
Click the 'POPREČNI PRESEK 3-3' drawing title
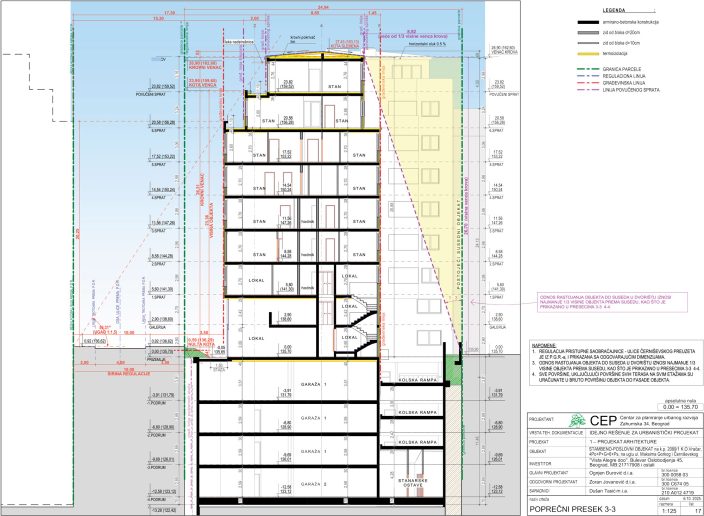pos(573,509)
